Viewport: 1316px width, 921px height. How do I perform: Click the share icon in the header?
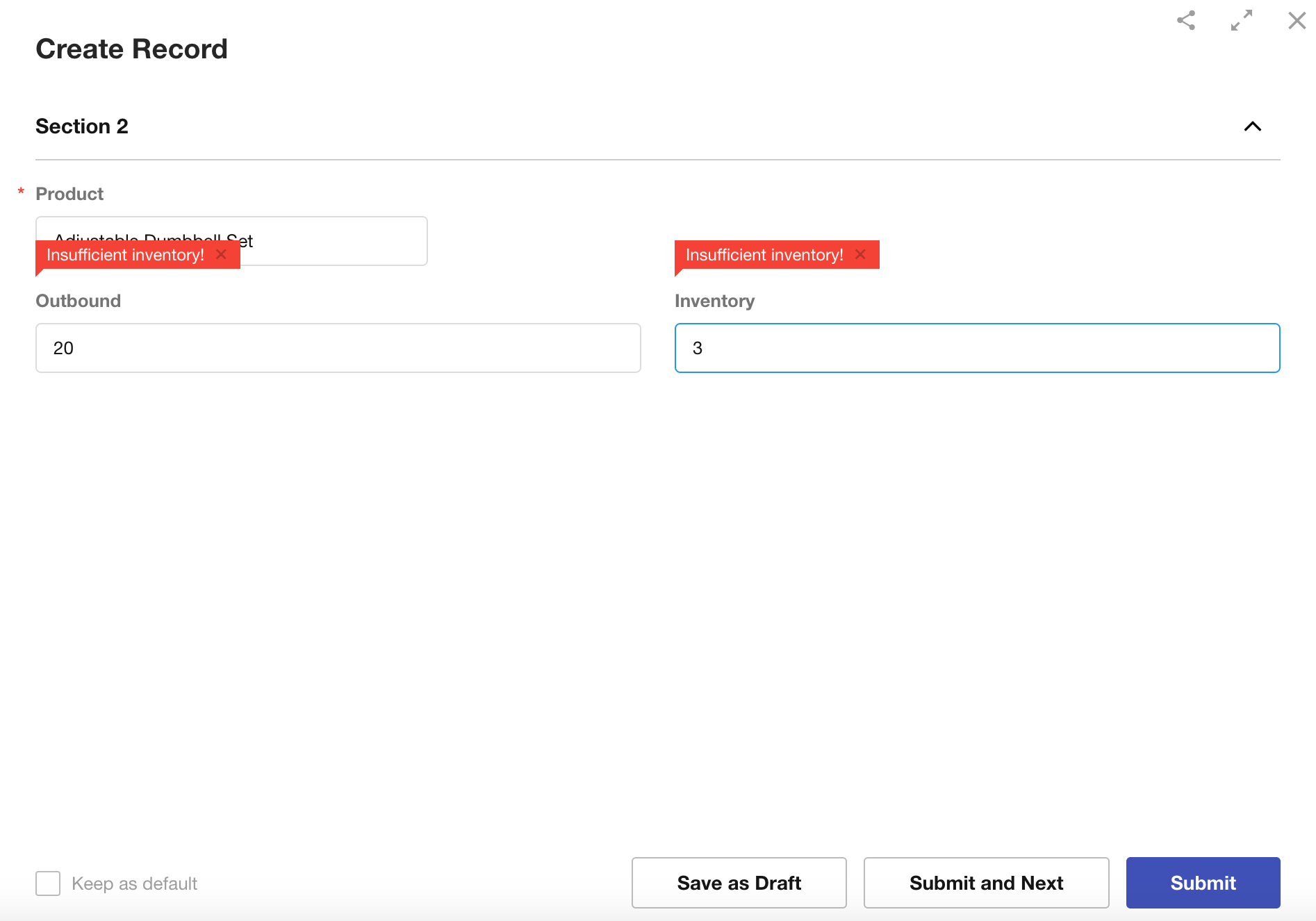(x=1186, y=20)
